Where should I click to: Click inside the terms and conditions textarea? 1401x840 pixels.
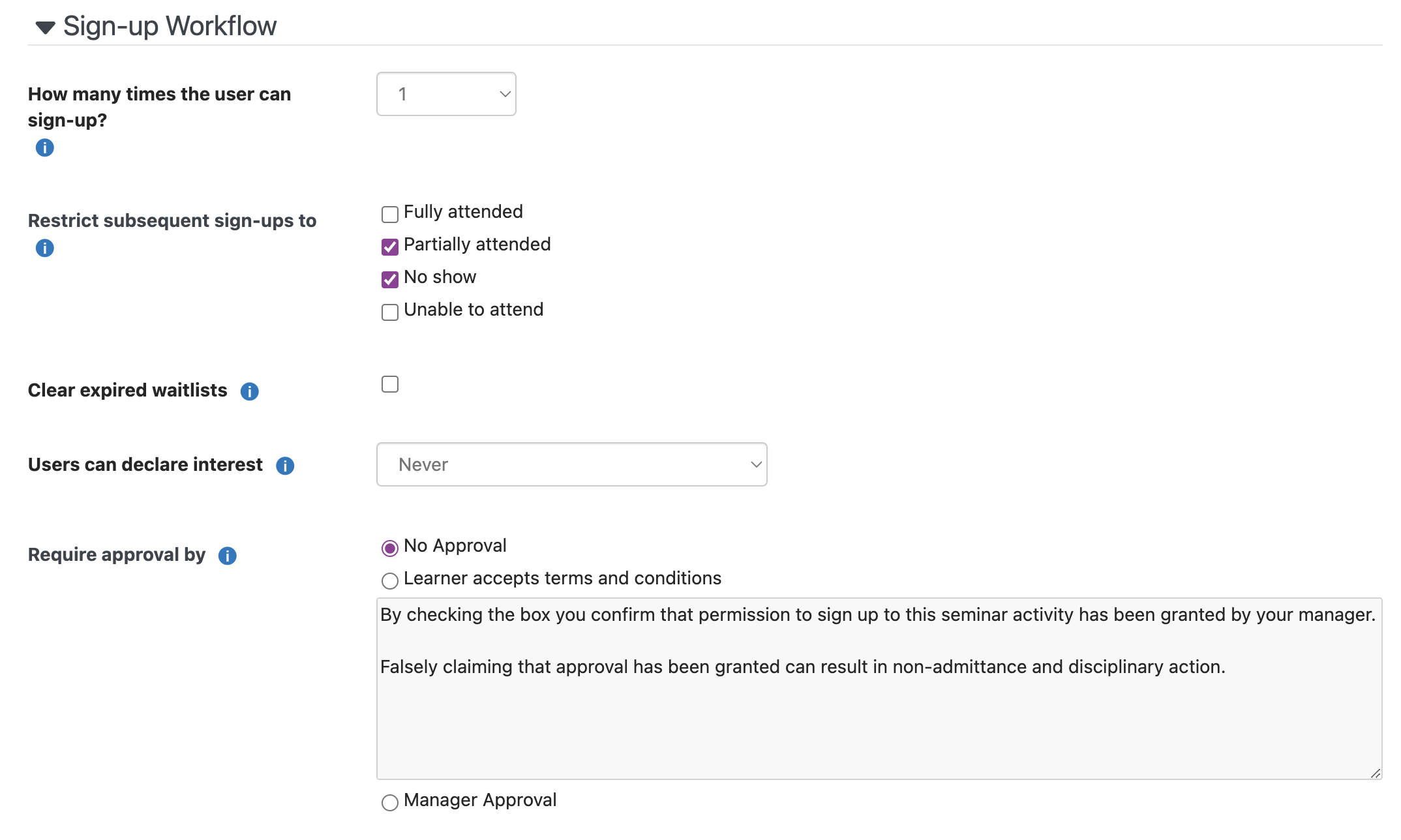[x=879, y=689]
